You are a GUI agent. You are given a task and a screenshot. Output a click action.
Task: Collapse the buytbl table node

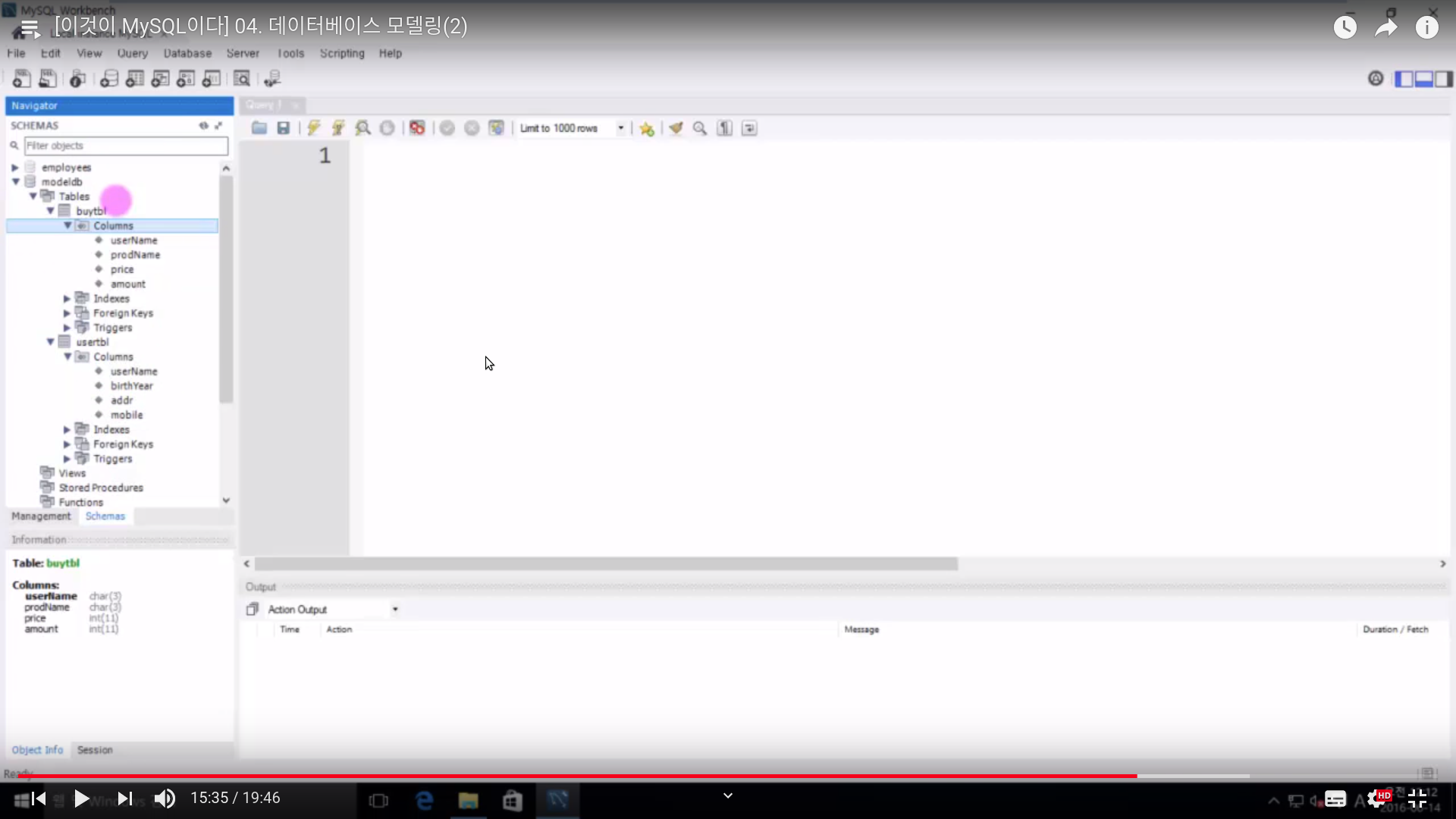tap(50, 211)
